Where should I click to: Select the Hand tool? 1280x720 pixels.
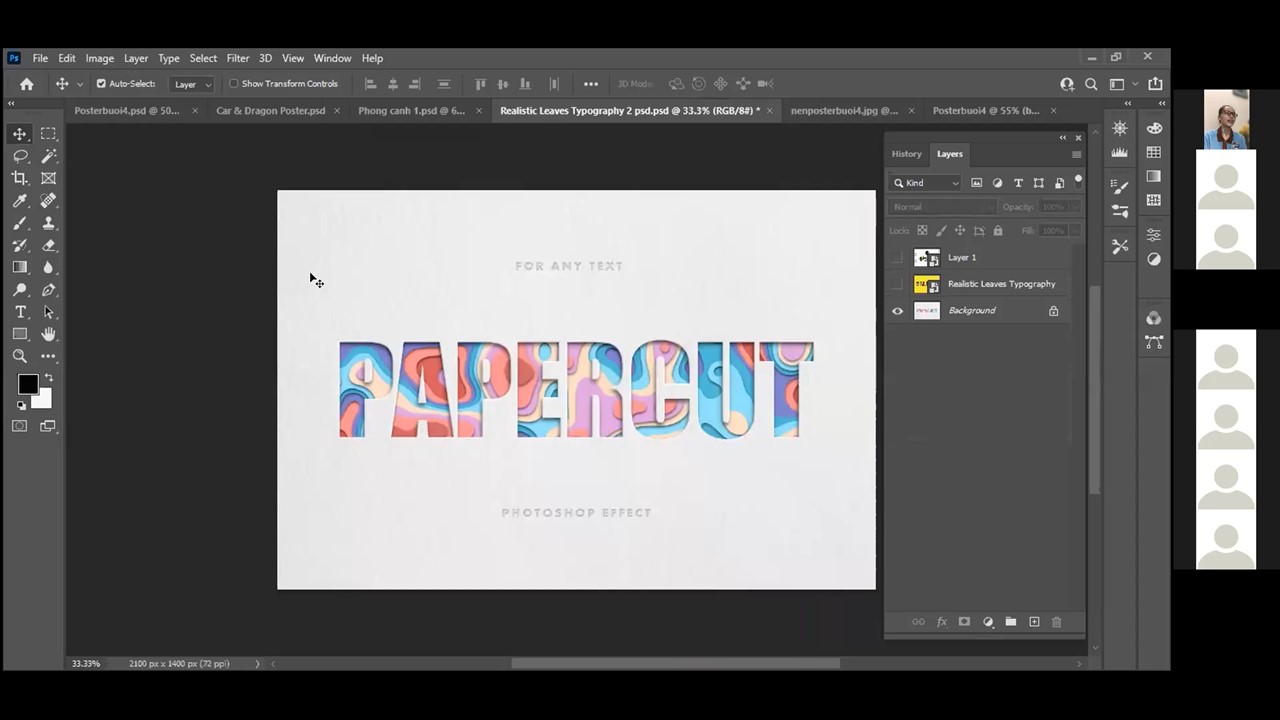point(48,334)
